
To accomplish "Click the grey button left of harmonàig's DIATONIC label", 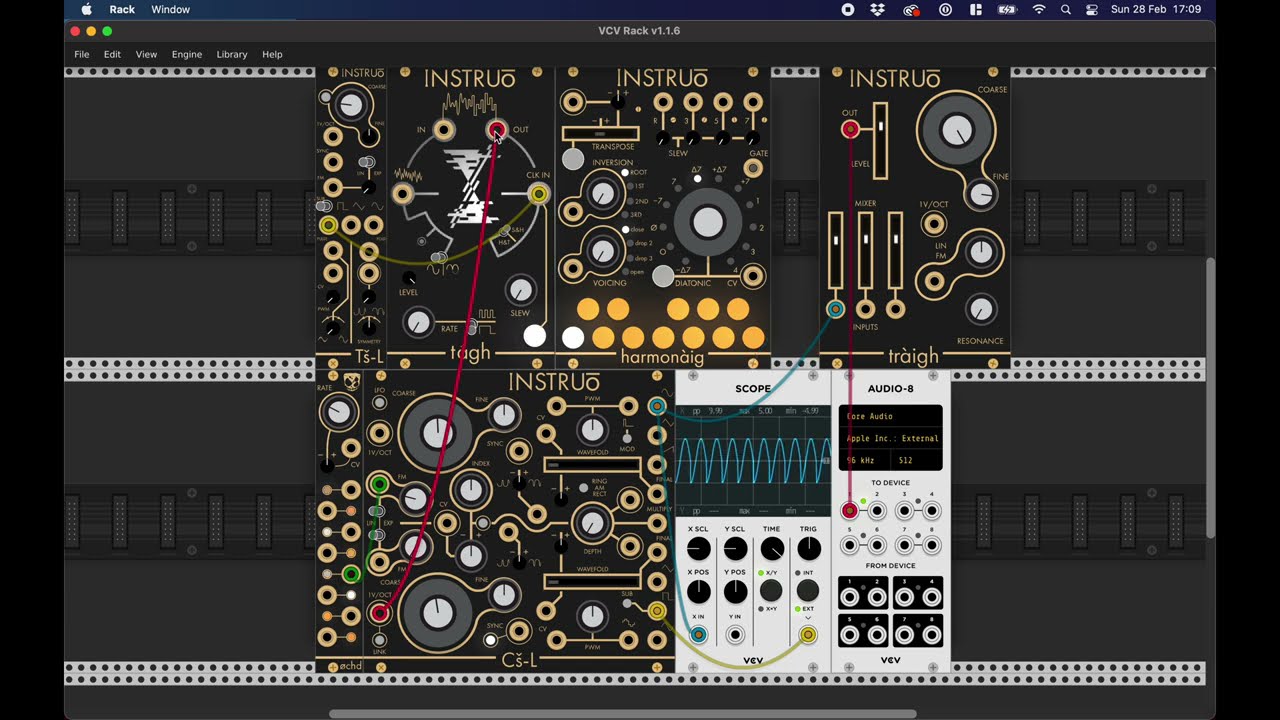I will coord(663,277).
